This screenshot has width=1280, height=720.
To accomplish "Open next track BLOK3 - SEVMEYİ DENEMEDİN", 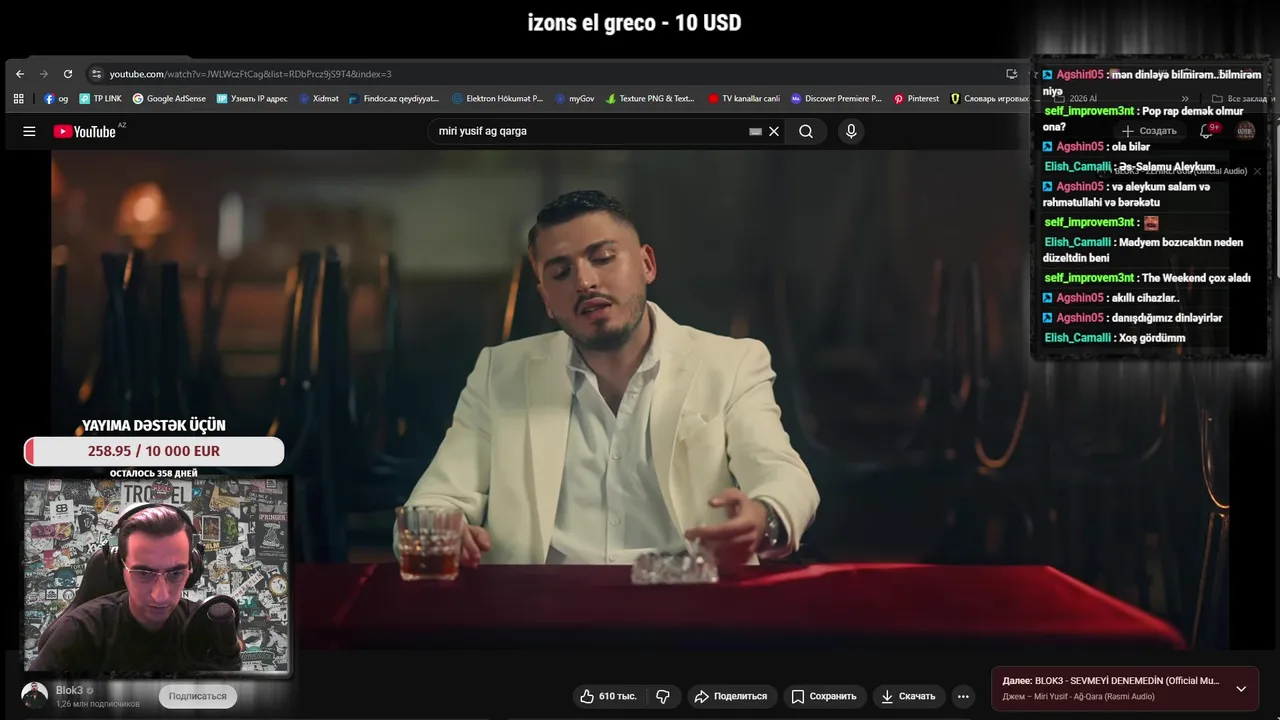I will coord(1111,681).
